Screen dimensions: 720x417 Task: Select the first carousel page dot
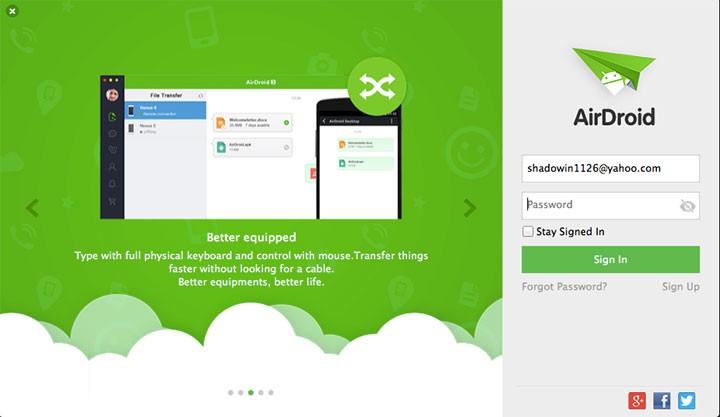(231, 393)
